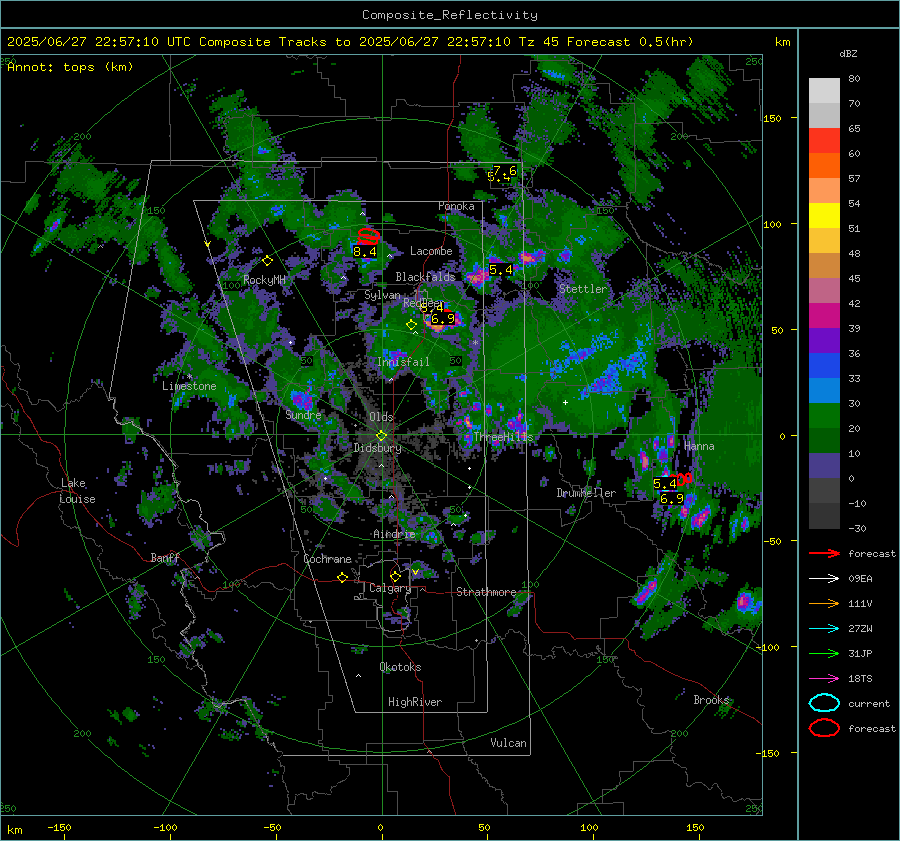Click the Okotoks city label
The height and width of the screenshot is (841, 900).
click(x=400, y=667)
